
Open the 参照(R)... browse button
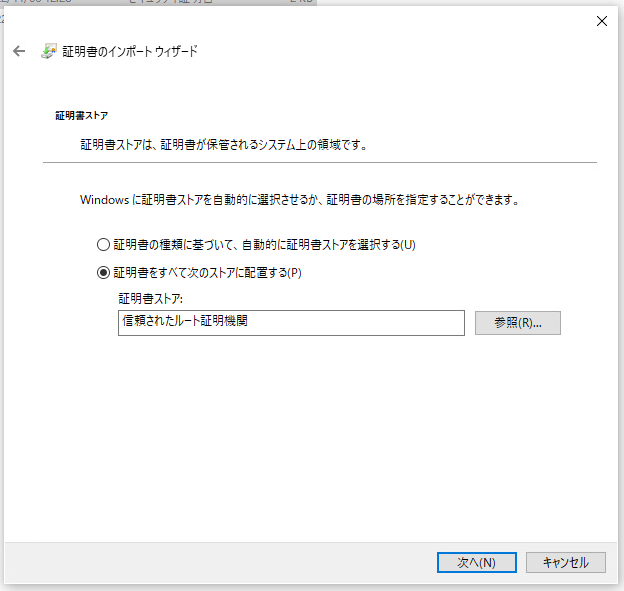coord(518,323)
